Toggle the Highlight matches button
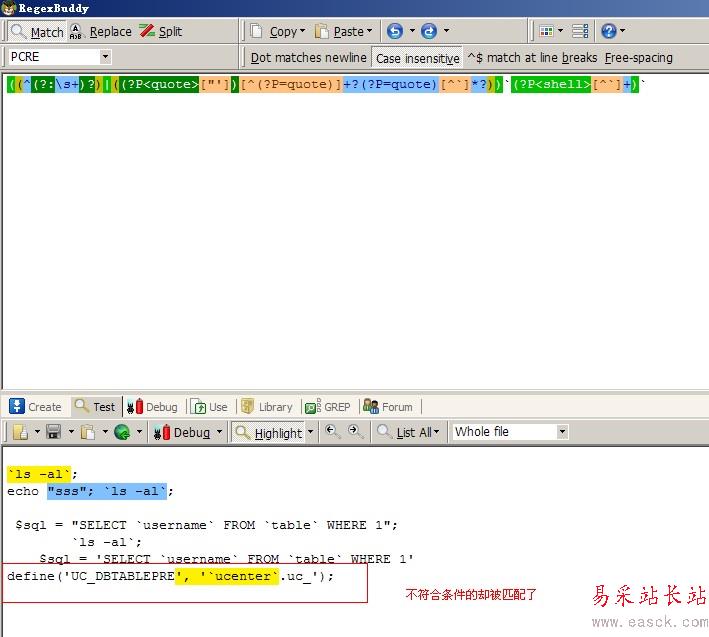Image resolution: width=709 pixels, height=637 pixels. click(269, 432)
